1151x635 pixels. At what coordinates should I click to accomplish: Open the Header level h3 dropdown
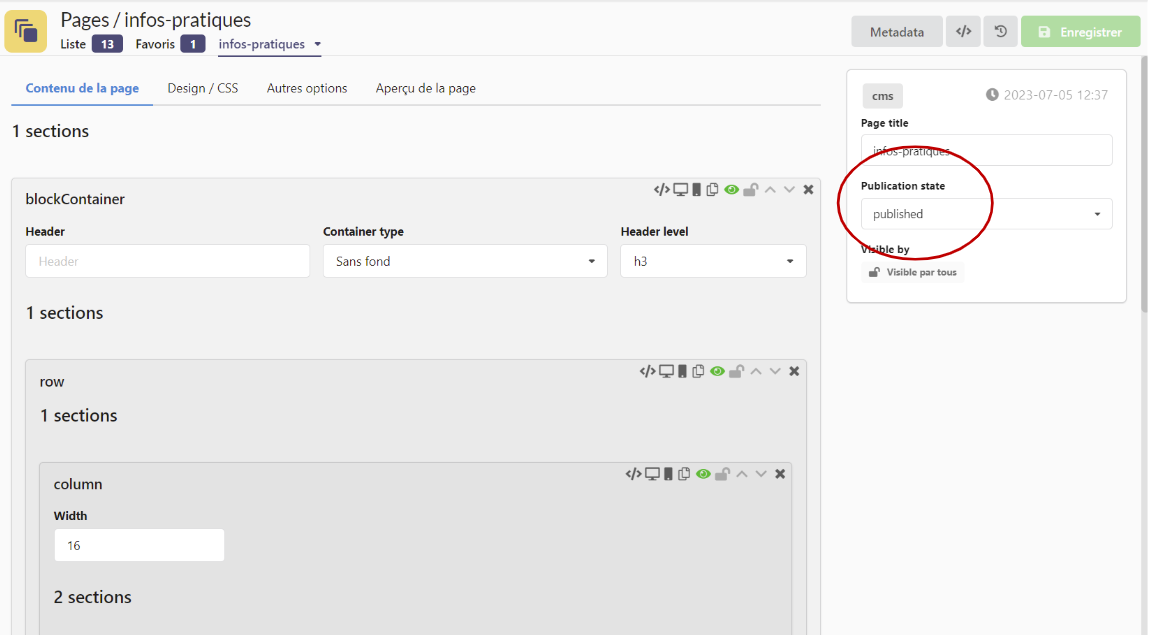coord(712,262)
